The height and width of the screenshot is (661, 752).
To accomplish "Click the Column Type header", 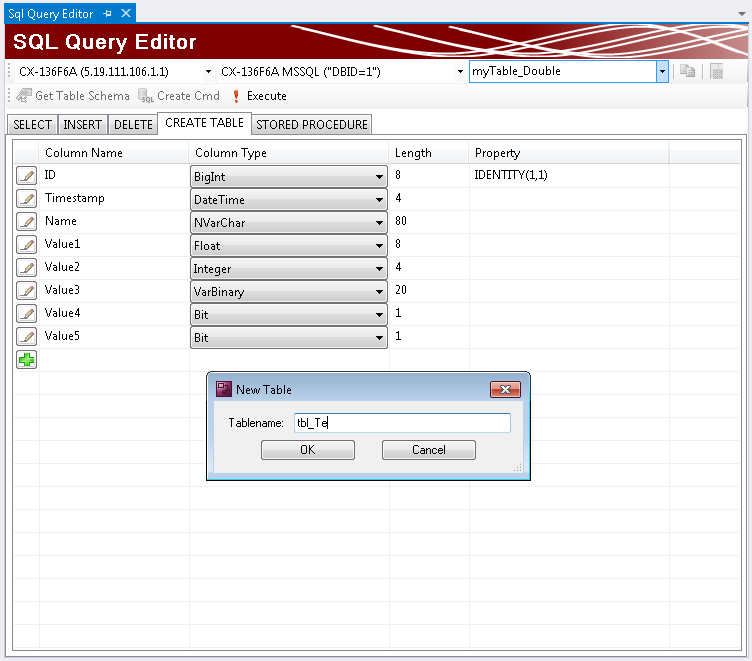I will tap(289, 153).
